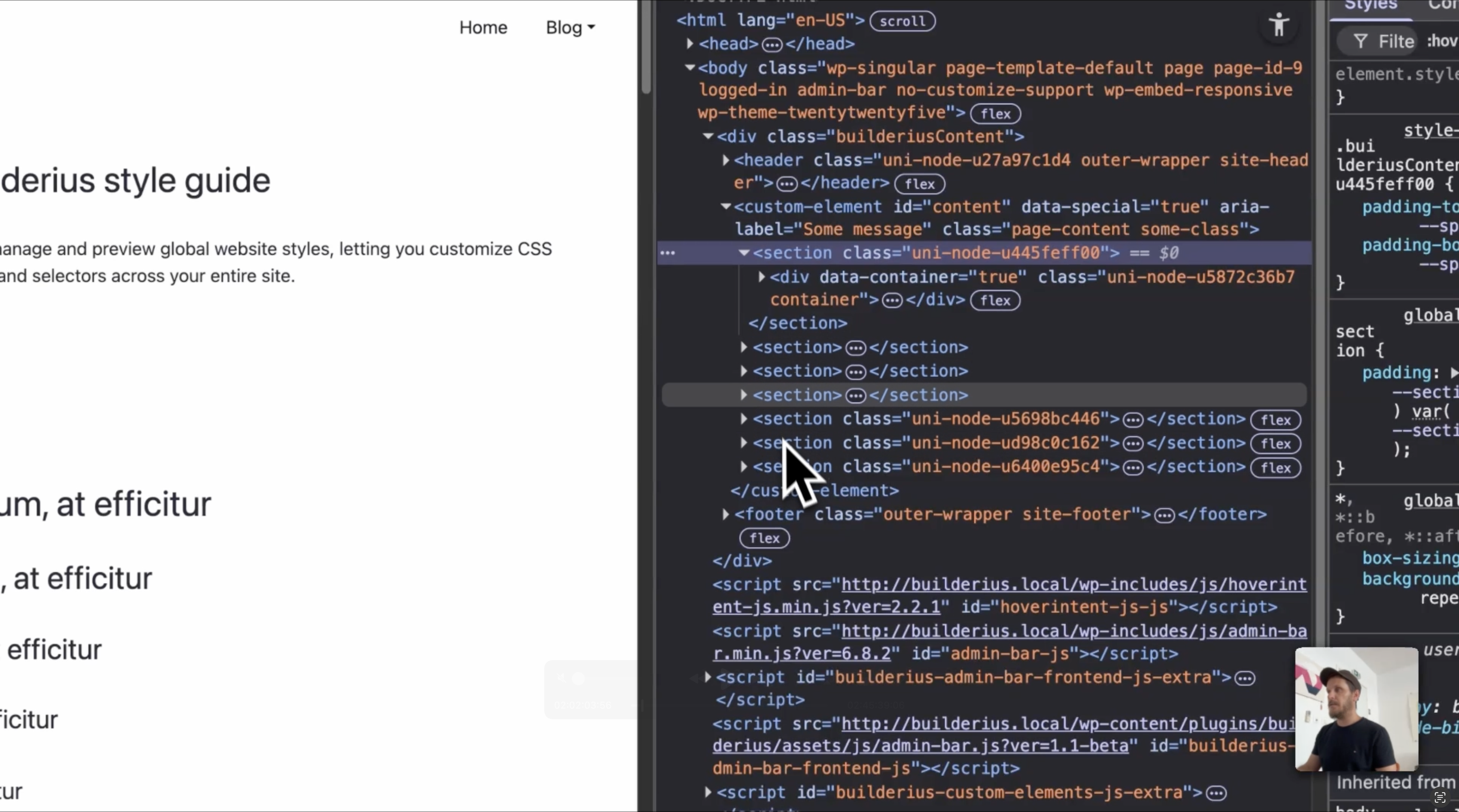Toggle flex badge on section uni-node-u6400e95c4
Image resolution: width=1459 pixels, height=812 pixels.
tap(1275, 468)
